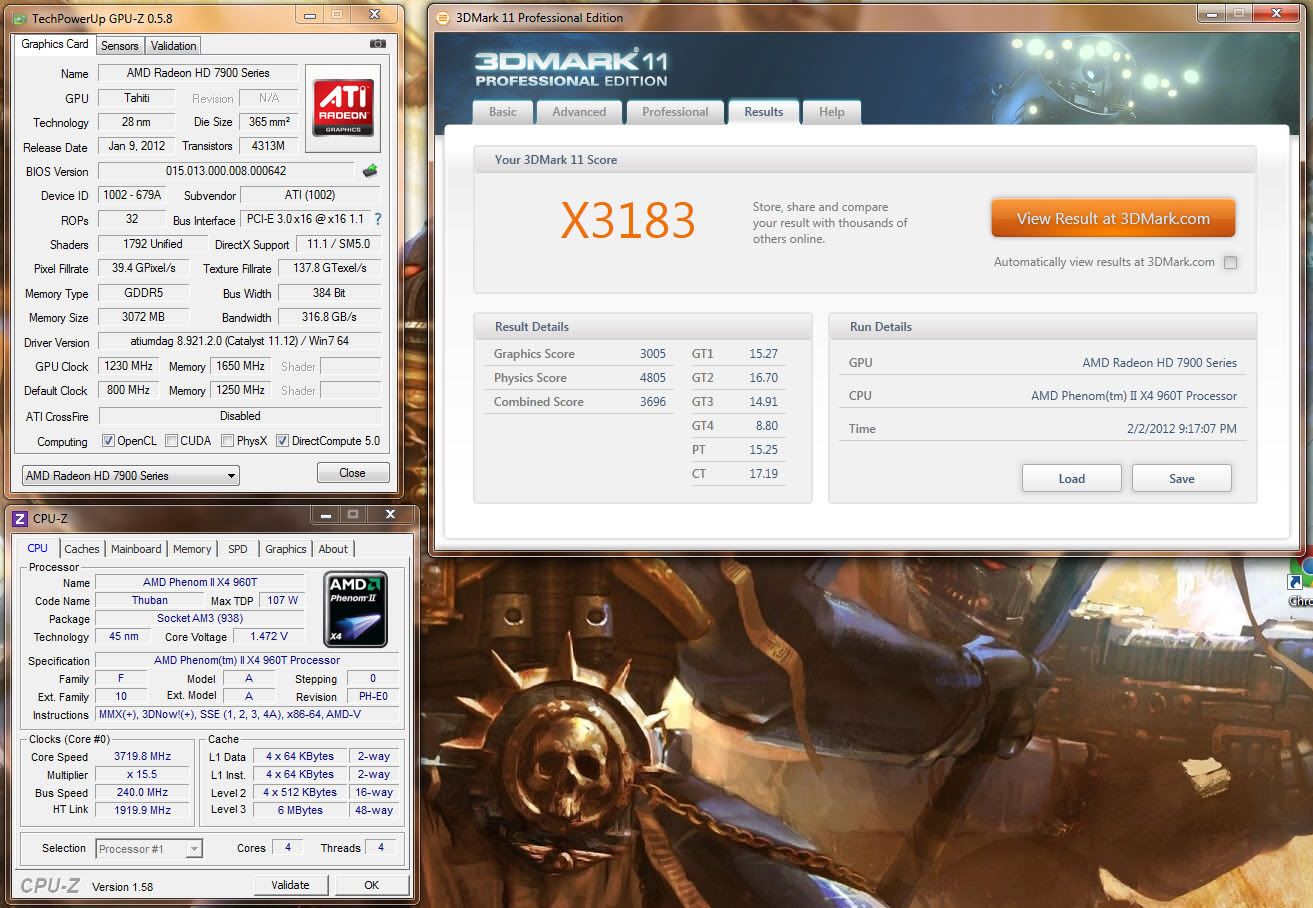Click the Save button in Run Details
The width and height of the screenshot is (1313, 908).
(x=1182, y=478)
